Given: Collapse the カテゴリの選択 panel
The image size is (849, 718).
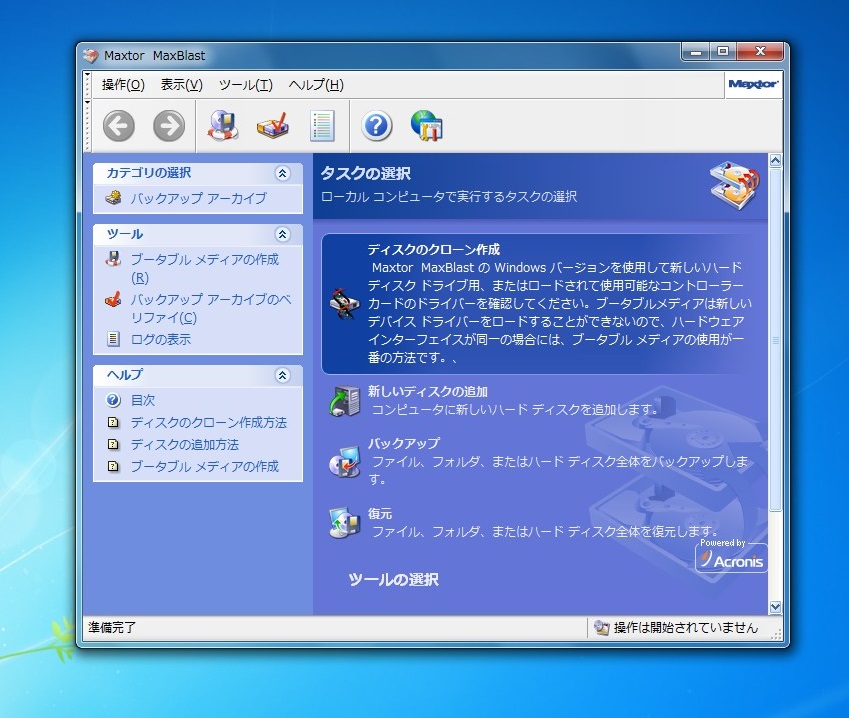Looking at the screenshot, I should pos(282,173).
